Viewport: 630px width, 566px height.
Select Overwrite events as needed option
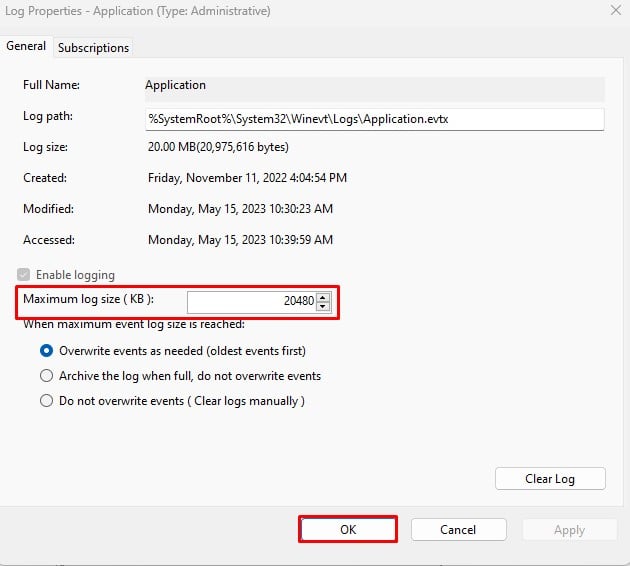[x=46, y=351]
